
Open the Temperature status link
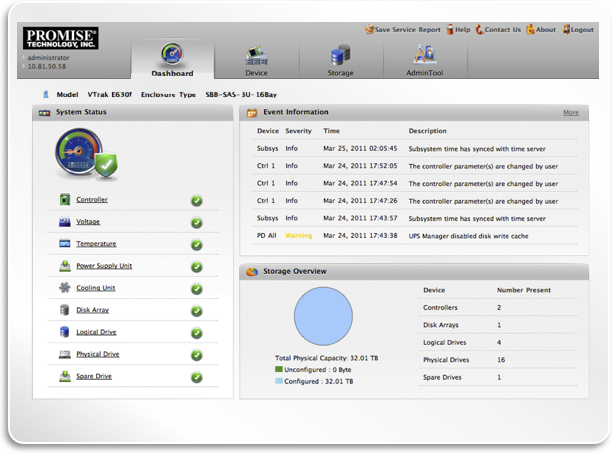(96, 244)
